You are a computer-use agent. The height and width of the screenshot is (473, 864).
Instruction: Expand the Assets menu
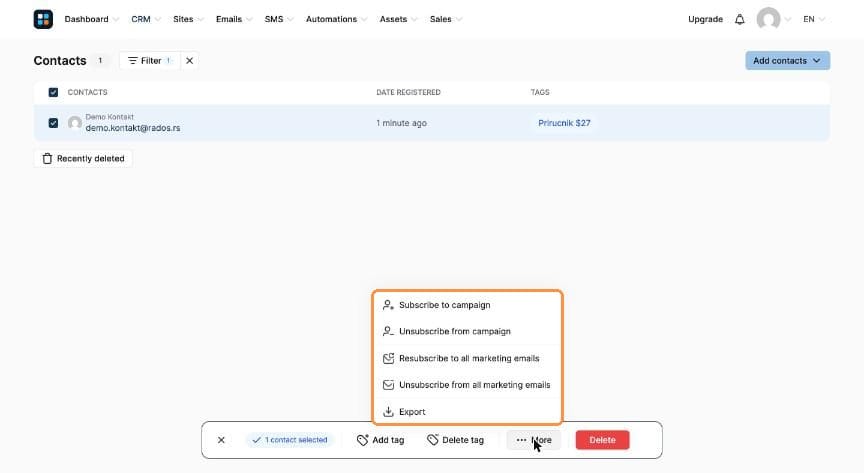(398, 19)
